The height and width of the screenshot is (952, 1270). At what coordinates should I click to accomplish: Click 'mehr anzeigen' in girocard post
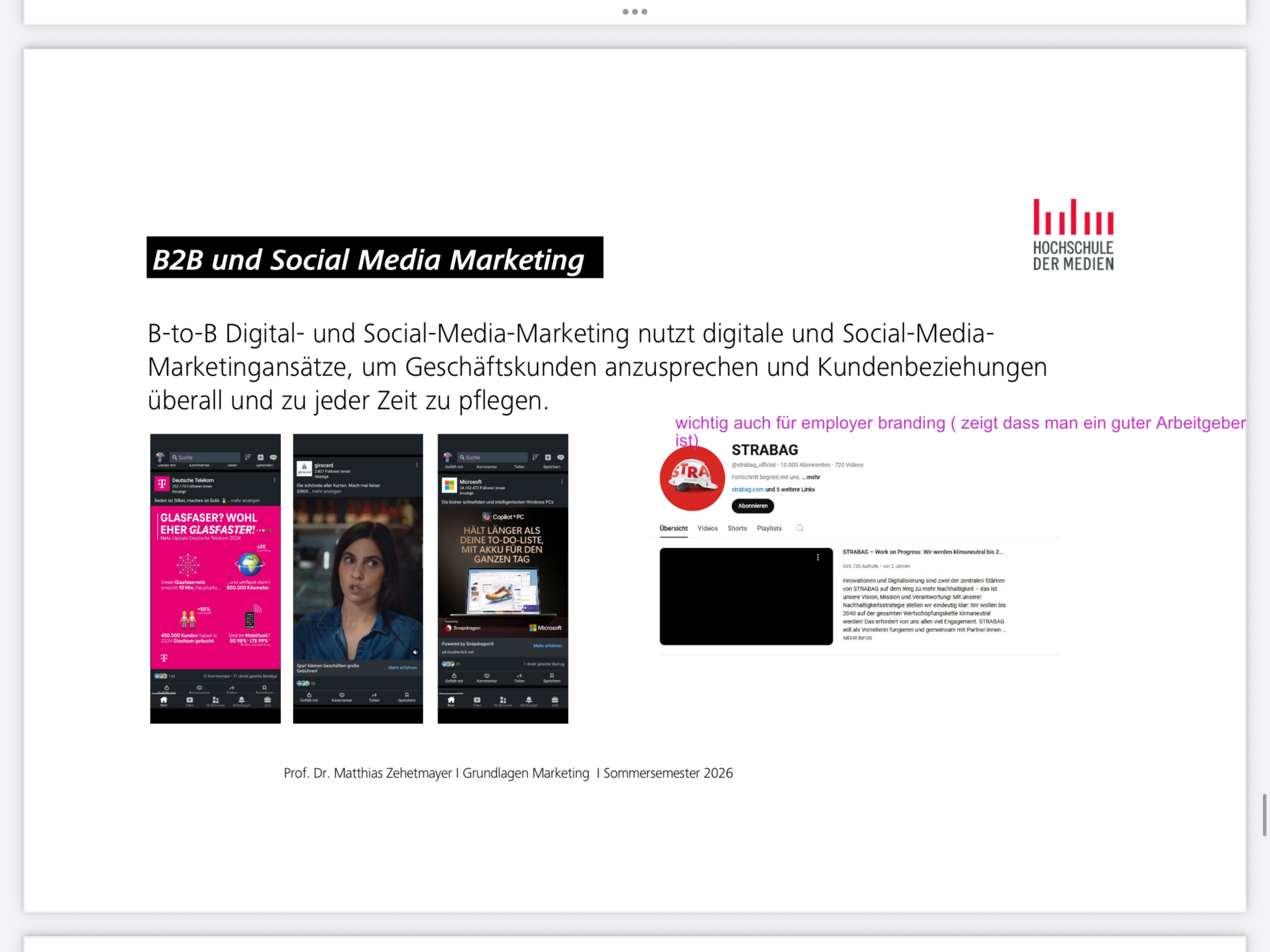pyautogui.click(x=327, y=491)
